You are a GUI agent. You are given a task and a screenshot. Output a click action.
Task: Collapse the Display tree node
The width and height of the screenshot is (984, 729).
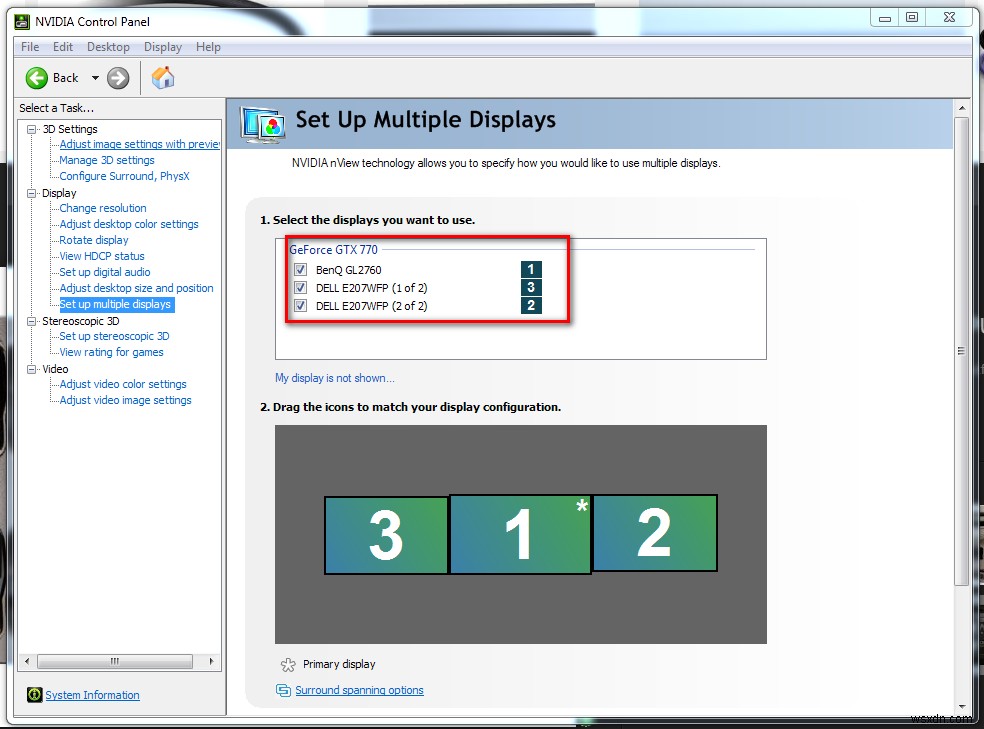click(31, 193)
